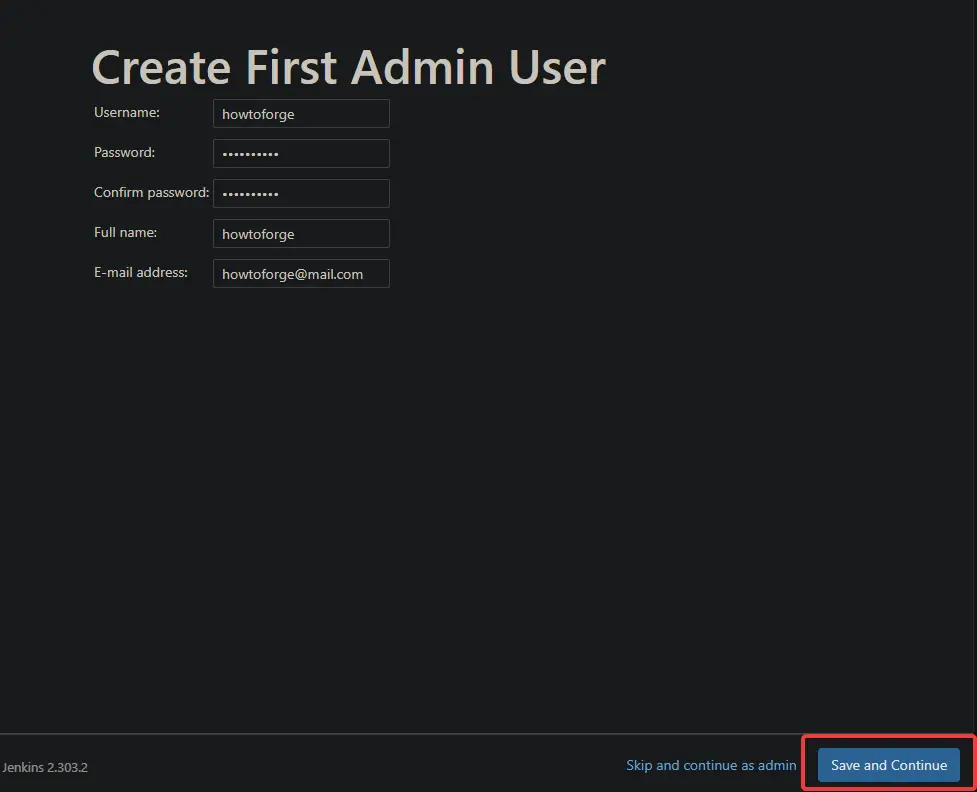Click the Create First Admin User heading
This screenshot has height=792, width=977.
pyautogui.click(x=348, y=67)
